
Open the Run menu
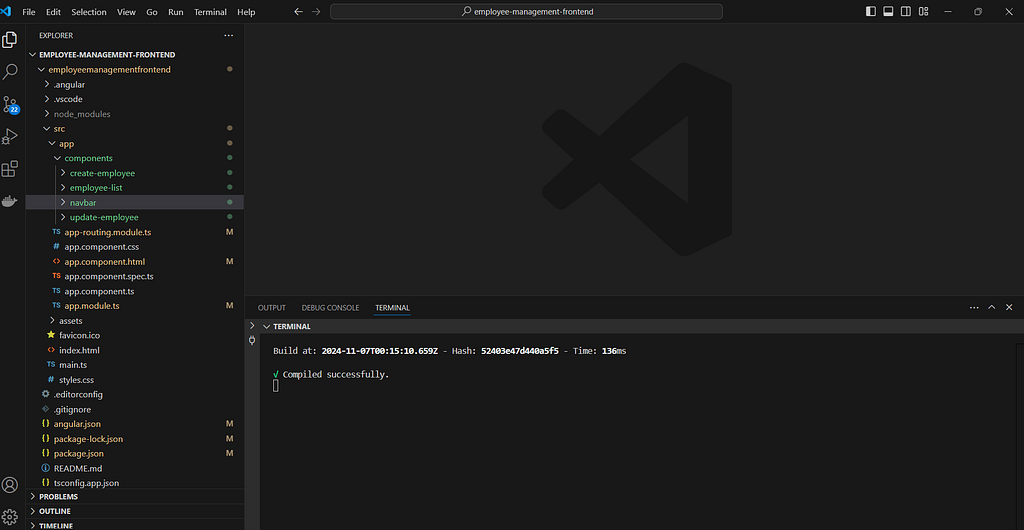tap(176, 12)
